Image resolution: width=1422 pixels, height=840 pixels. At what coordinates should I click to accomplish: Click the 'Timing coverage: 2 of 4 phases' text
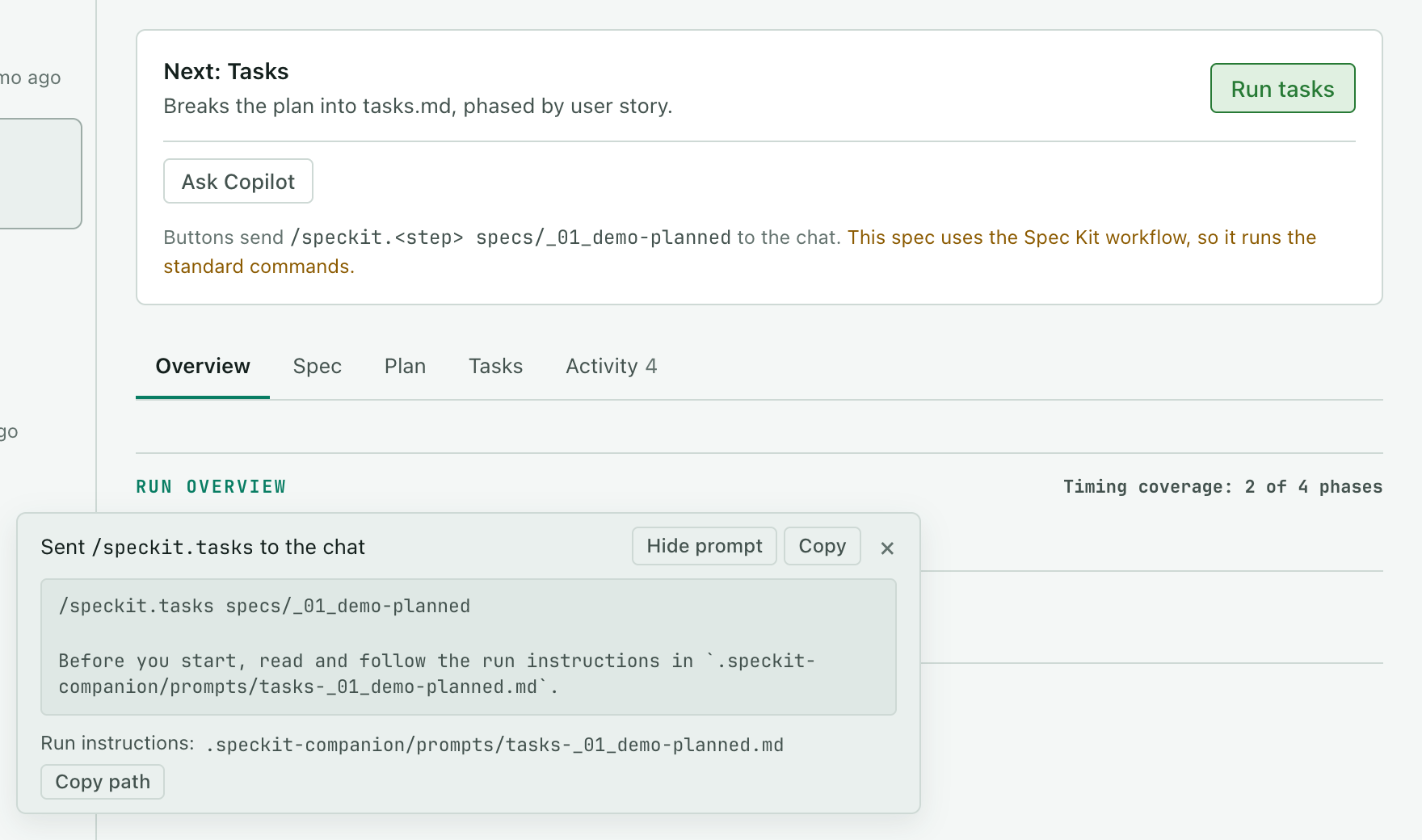1223,486
